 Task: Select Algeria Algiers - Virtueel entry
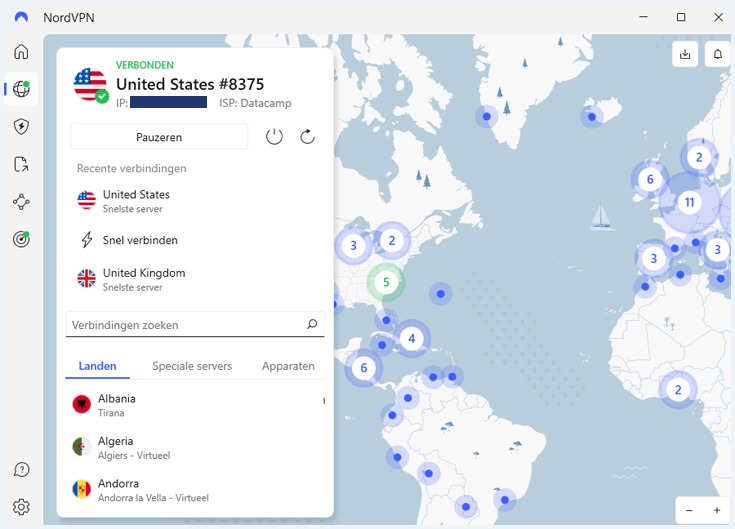[195, 447]
